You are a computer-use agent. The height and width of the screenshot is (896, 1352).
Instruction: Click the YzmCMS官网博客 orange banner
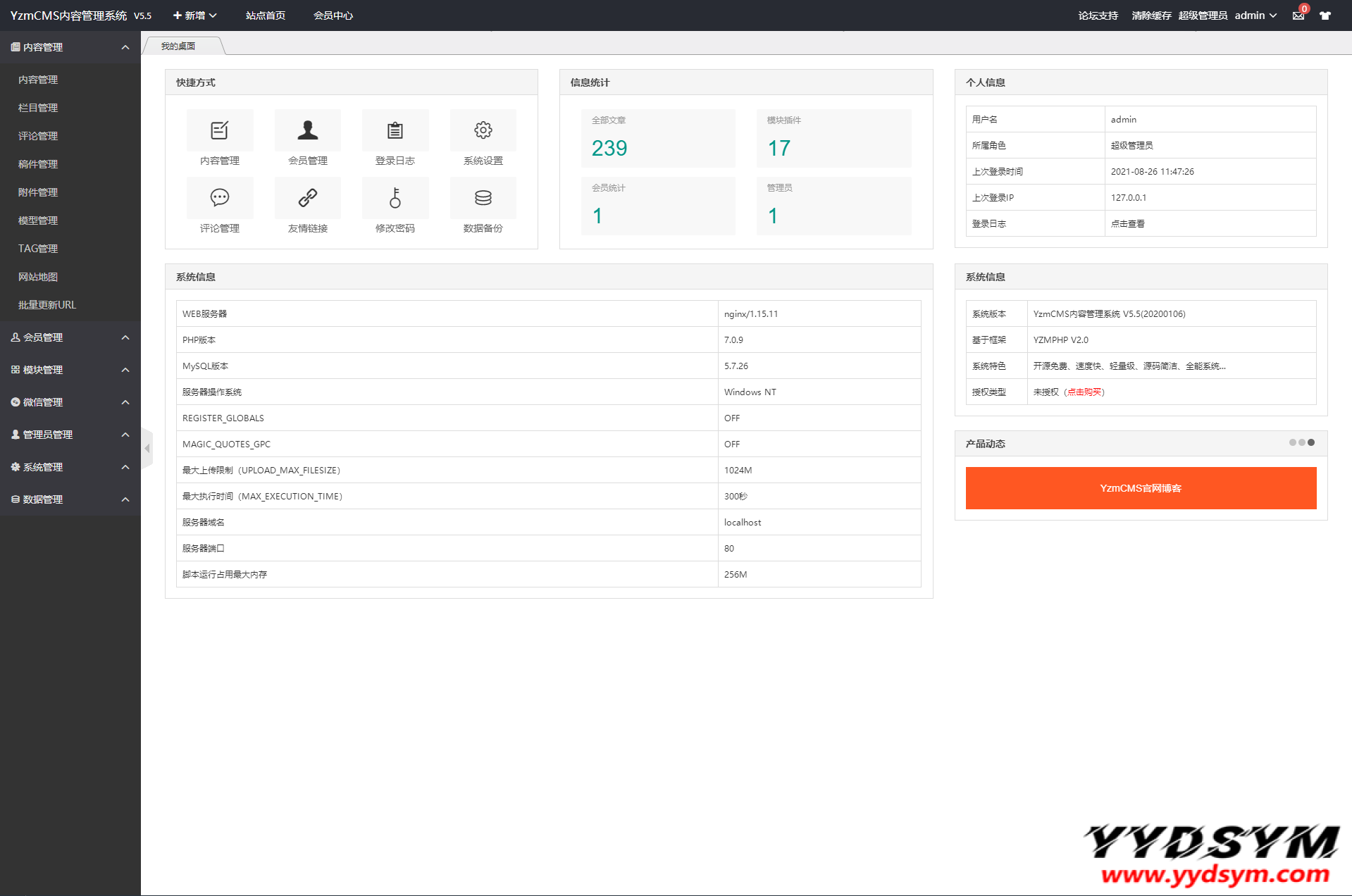point(1140,488)
